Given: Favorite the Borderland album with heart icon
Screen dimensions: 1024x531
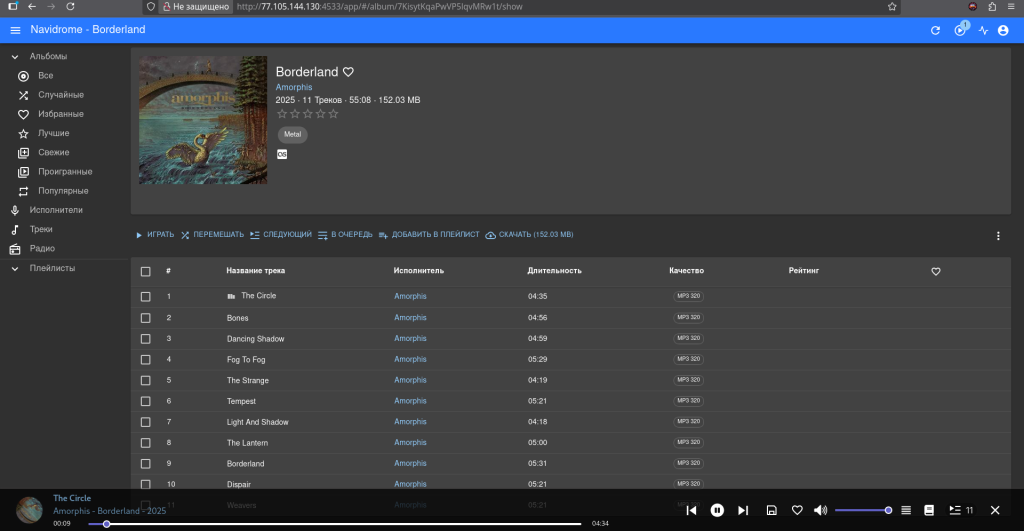Looking at the screenshot, I should tap(349, 72).
